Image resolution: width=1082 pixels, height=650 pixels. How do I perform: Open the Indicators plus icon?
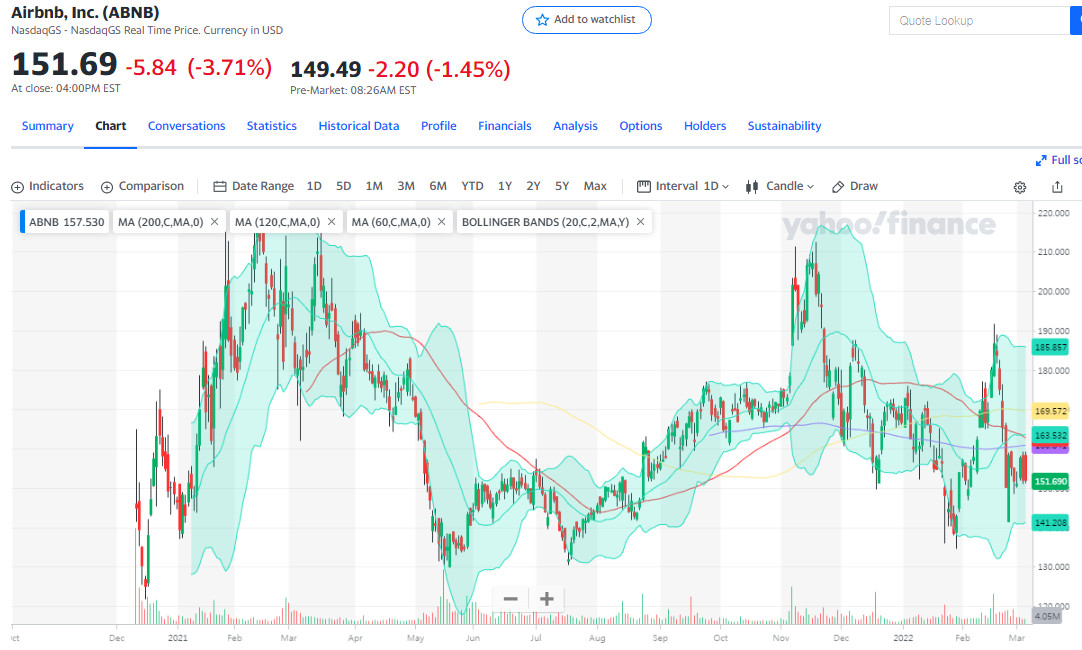tap(17, 187)
